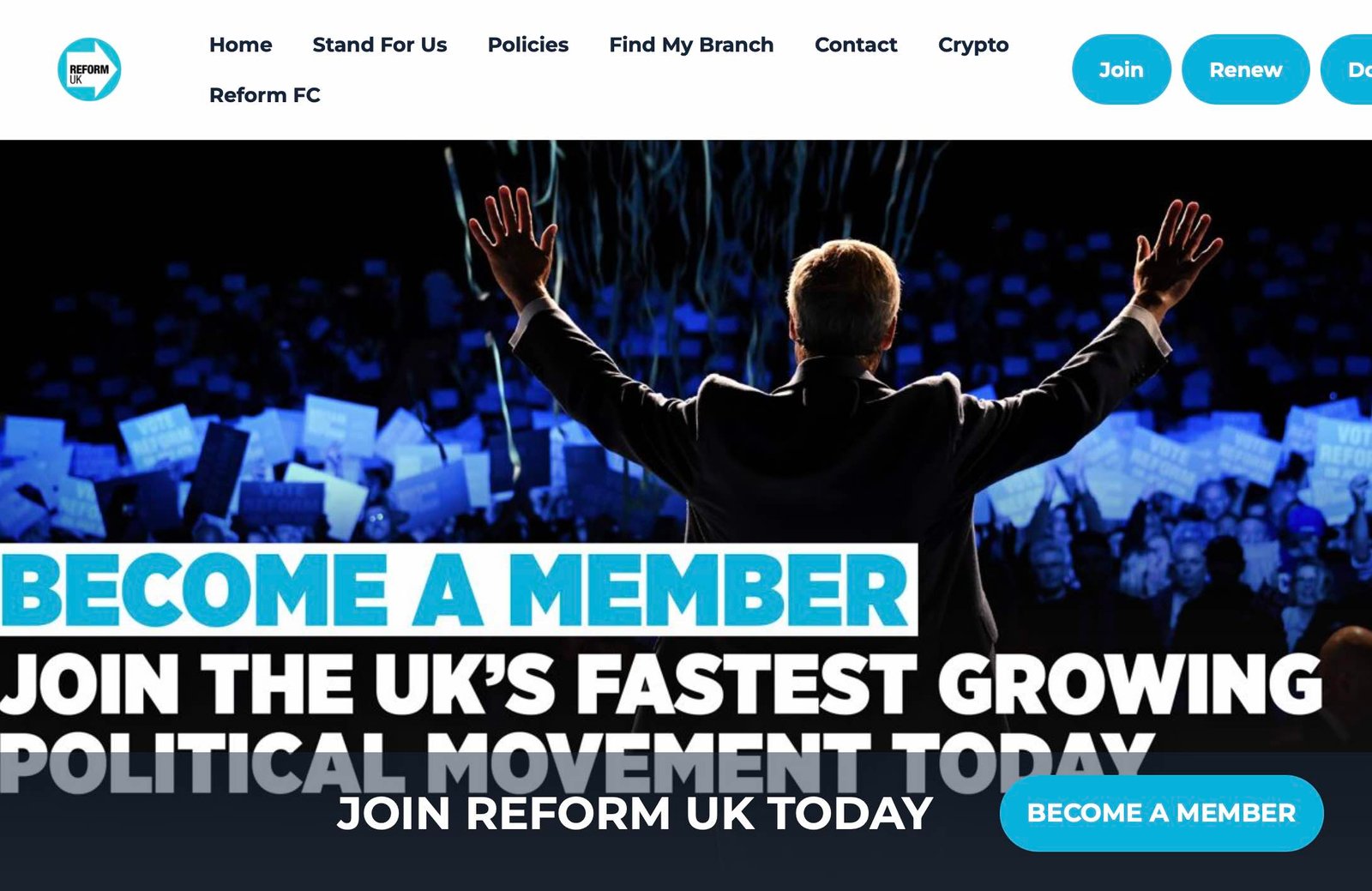Select the Crypto navigation item
This screenshot has height=891, width=1372.
tap(973, 45)
